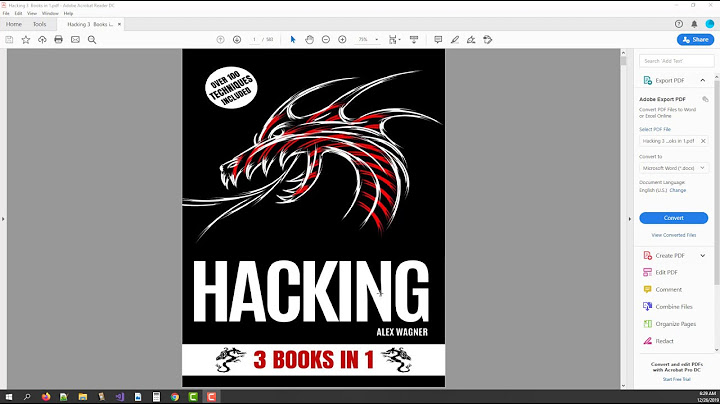Viewport: 720px width, 404px height.
Task: Go to previous page arrow
Action: (220, 40)
